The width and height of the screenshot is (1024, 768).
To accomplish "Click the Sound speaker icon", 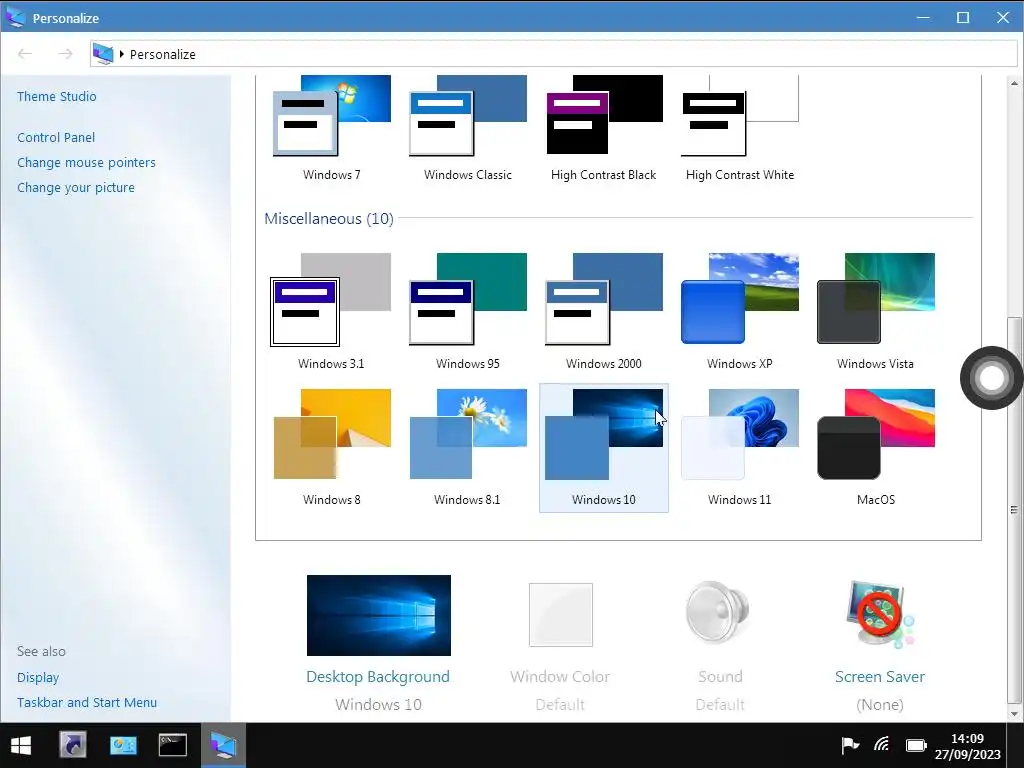I will (717, 613).
